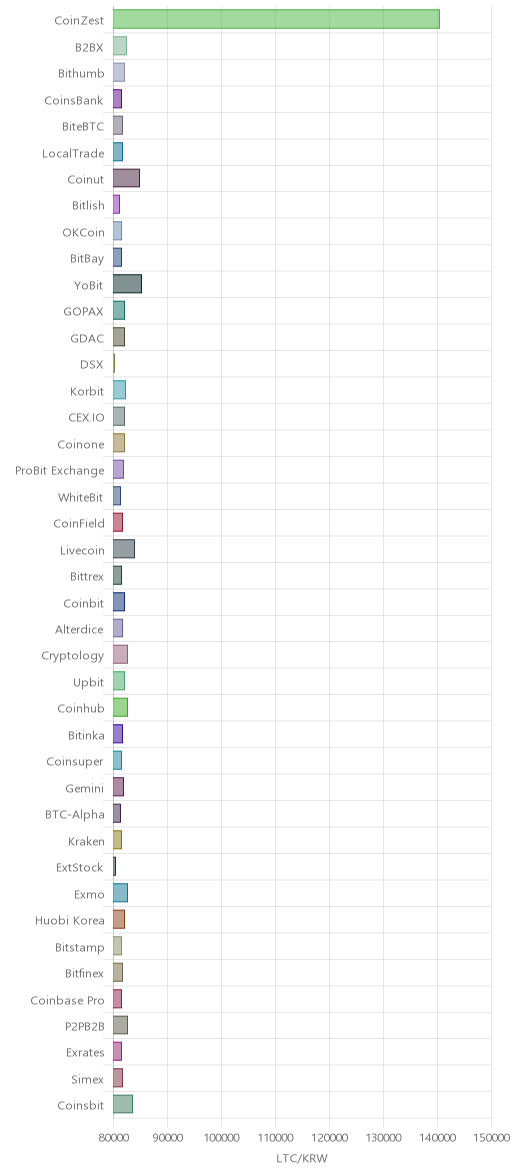Click the YoBit bar
This screenshot has width=512, height=1176.
pyautogui.click(x=127, y=284)
